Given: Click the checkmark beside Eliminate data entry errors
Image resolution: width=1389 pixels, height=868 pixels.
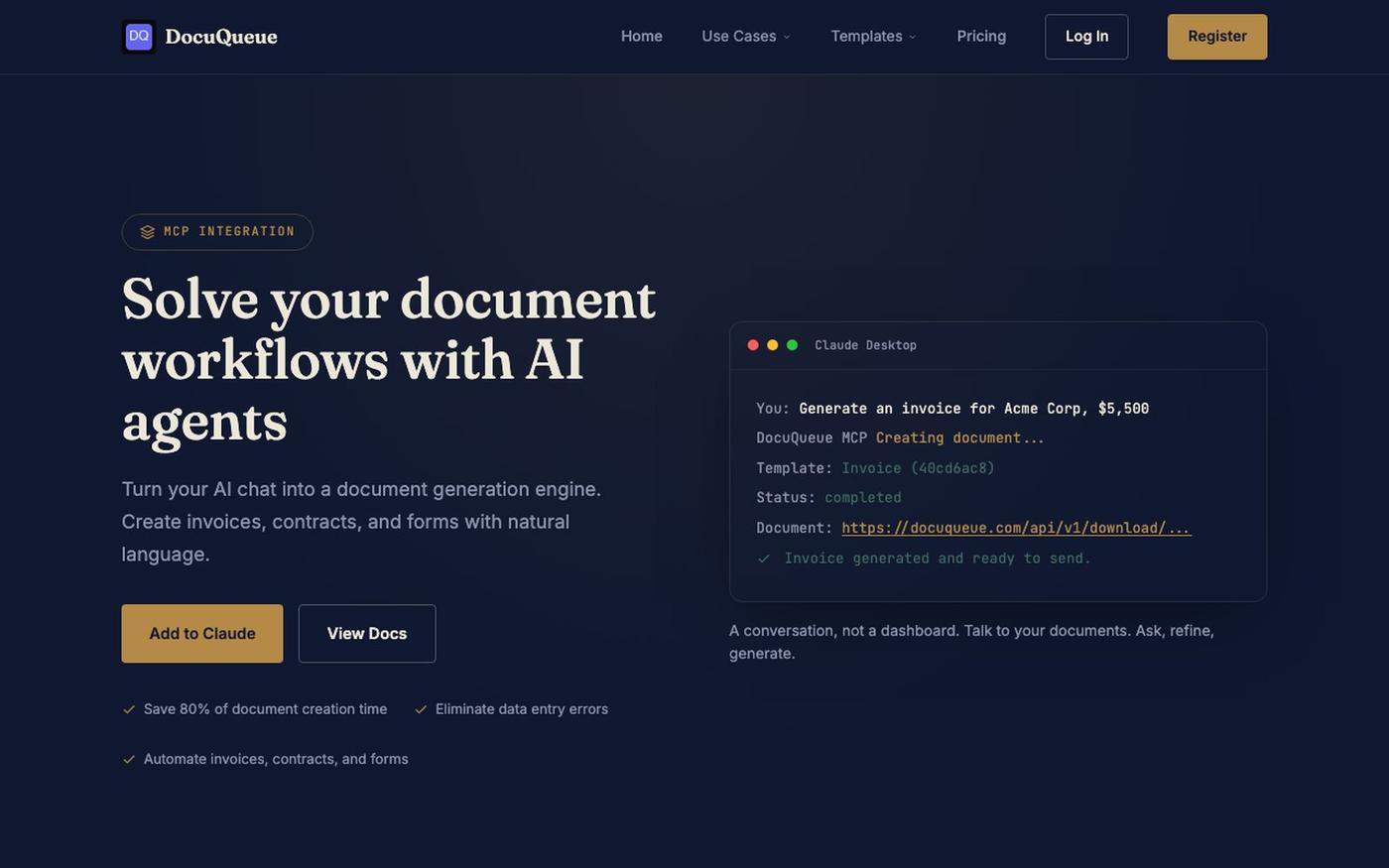Looking at the screenshot, I should pyautogui.click(x=421, y=709).
